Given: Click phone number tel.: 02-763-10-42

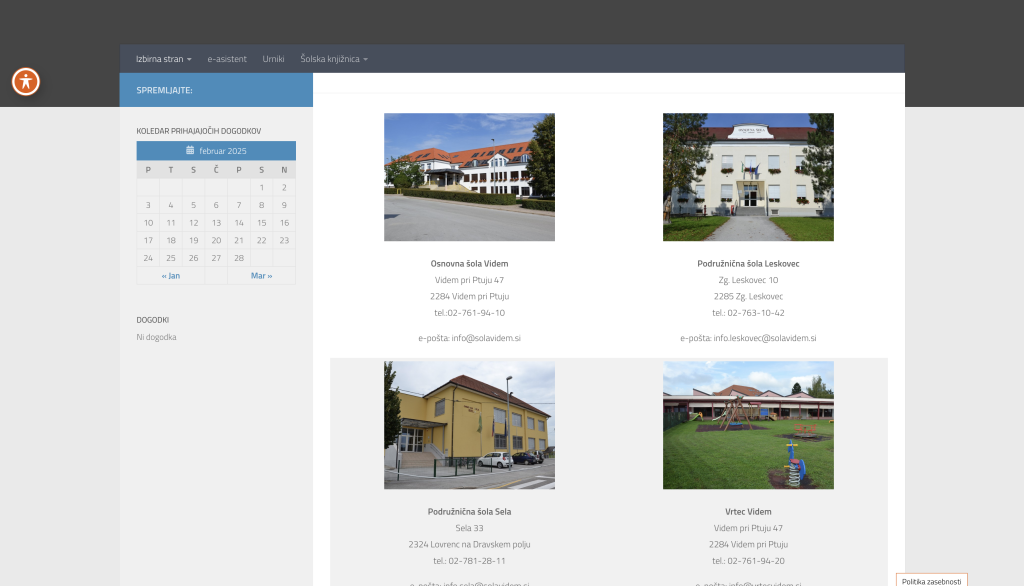Looking at the screenshot, I should coord(748,313).
